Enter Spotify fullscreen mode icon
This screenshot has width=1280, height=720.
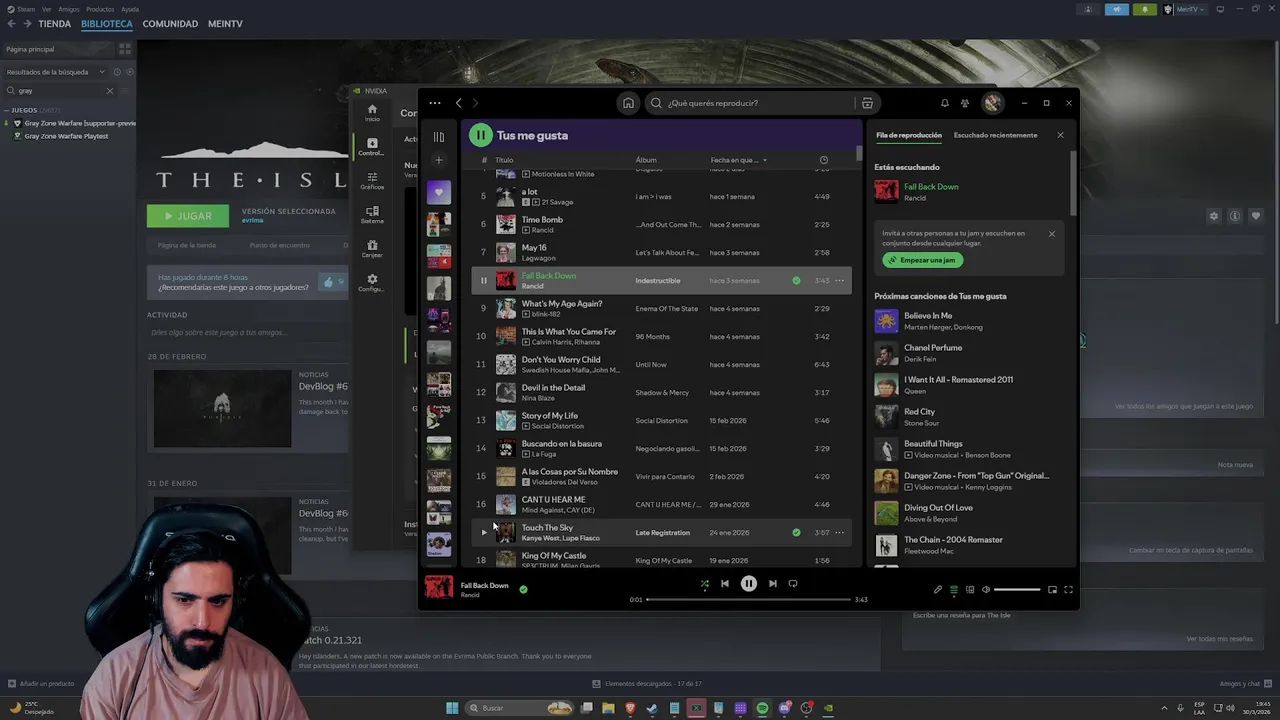tap(1068, 590)
